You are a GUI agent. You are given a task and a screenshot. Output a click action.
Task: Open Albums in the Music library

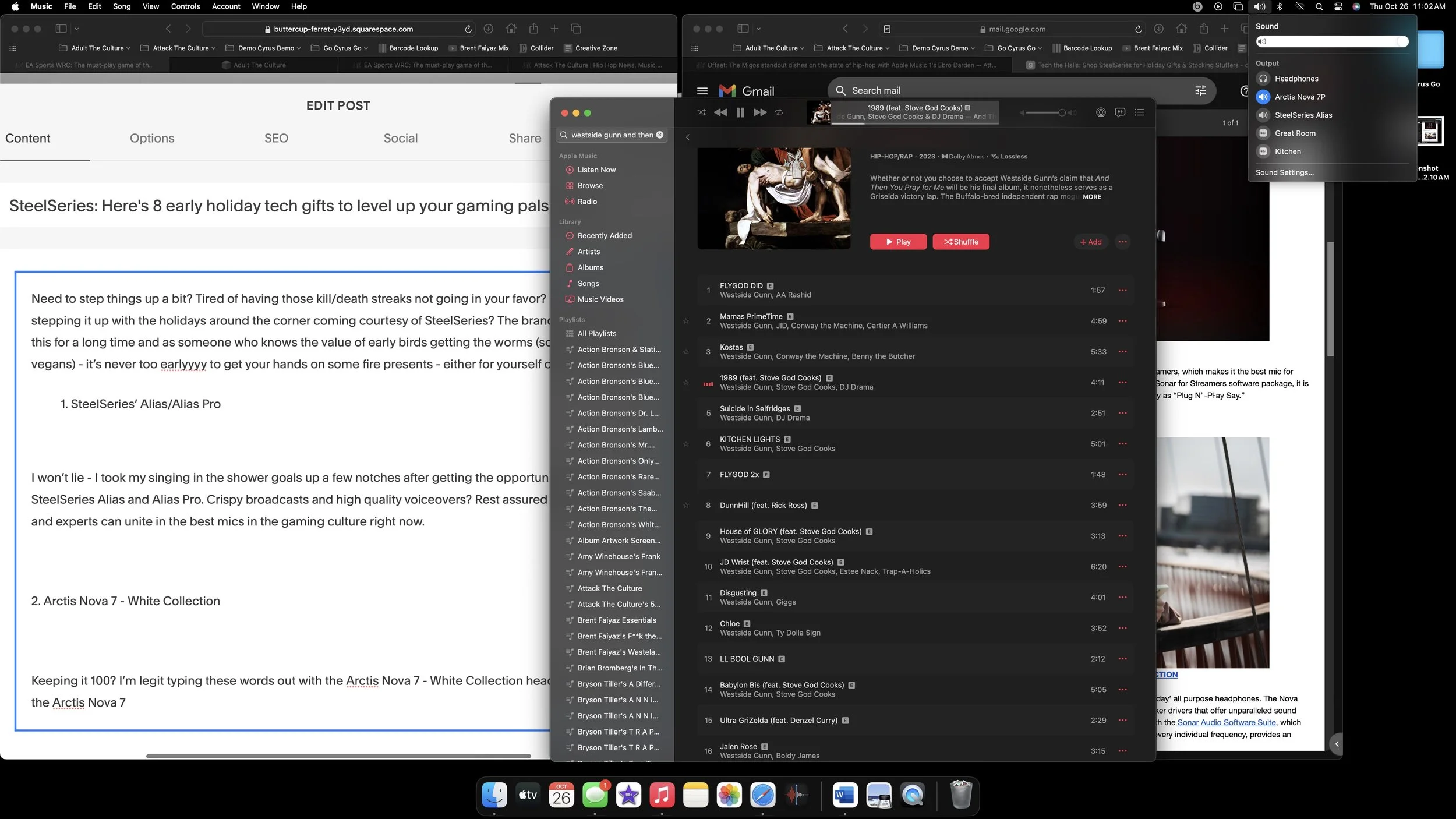click(590, 267)
